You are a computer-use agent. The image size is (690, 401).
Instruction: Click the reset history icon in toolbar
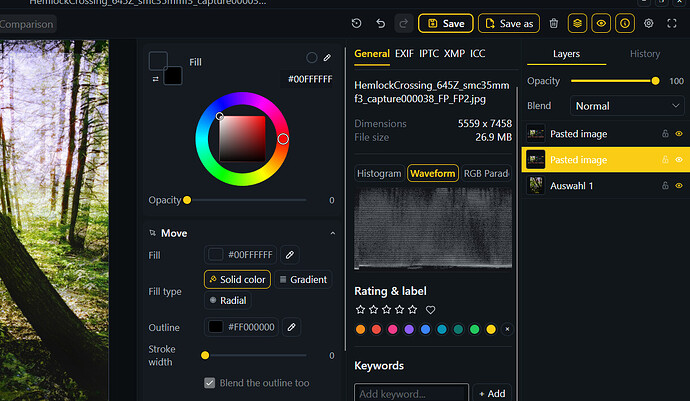coord(356,23)
